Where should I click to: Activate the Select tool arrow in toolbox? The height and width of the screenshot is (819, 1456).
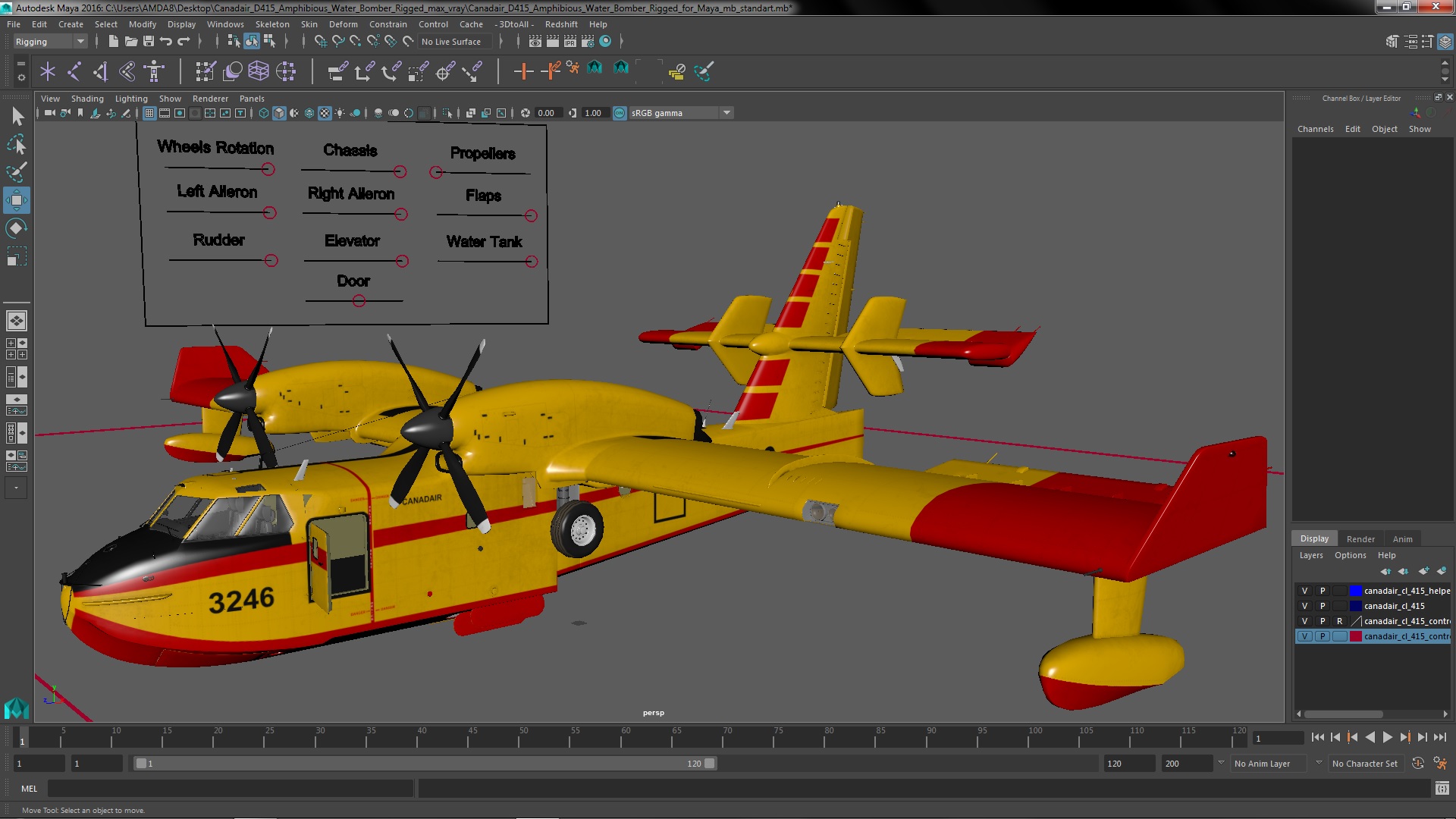(x=17, y=116)
